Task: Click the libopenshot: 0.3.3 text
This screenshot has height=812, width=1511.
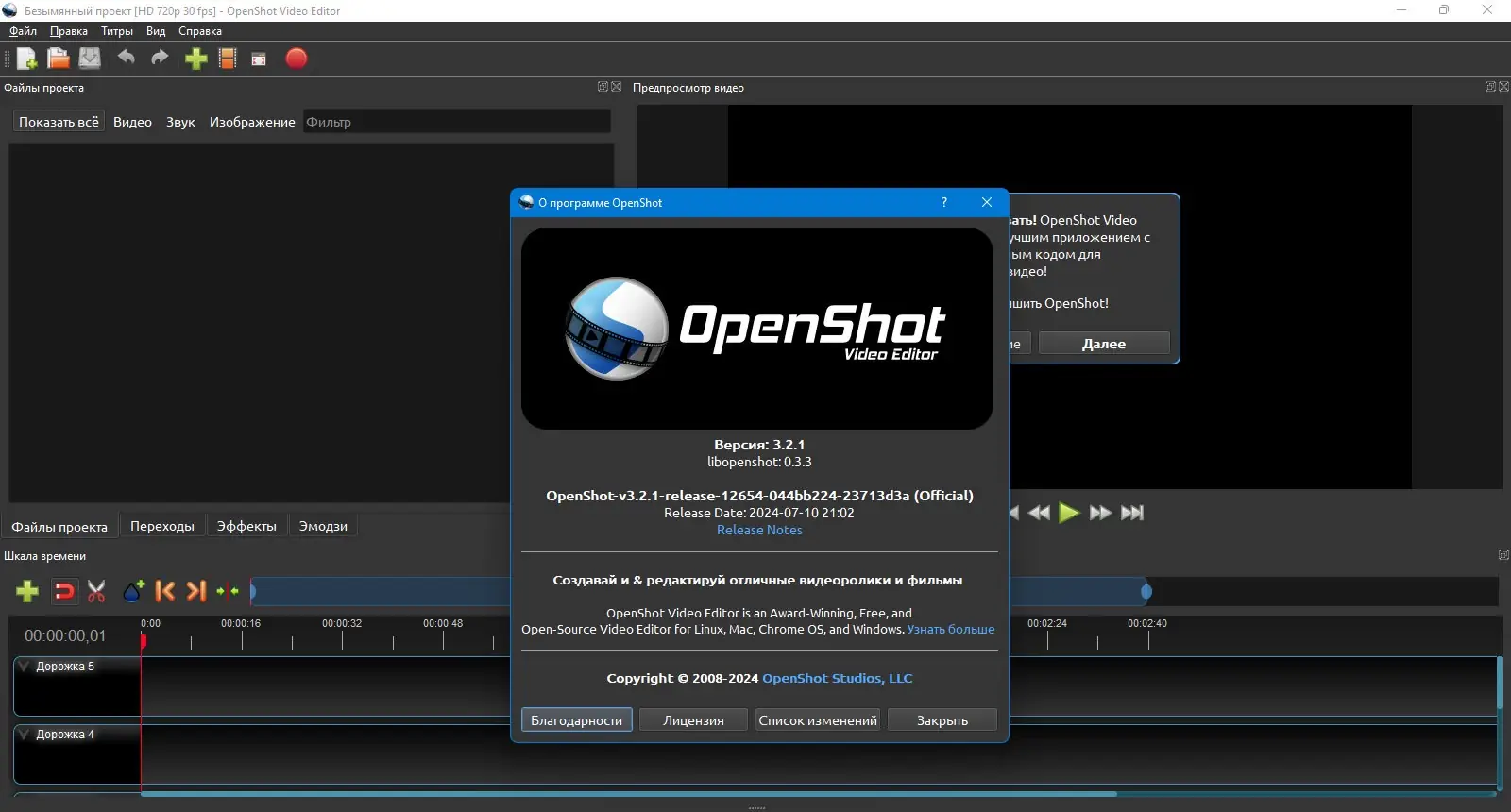Action: click(759, 463)
